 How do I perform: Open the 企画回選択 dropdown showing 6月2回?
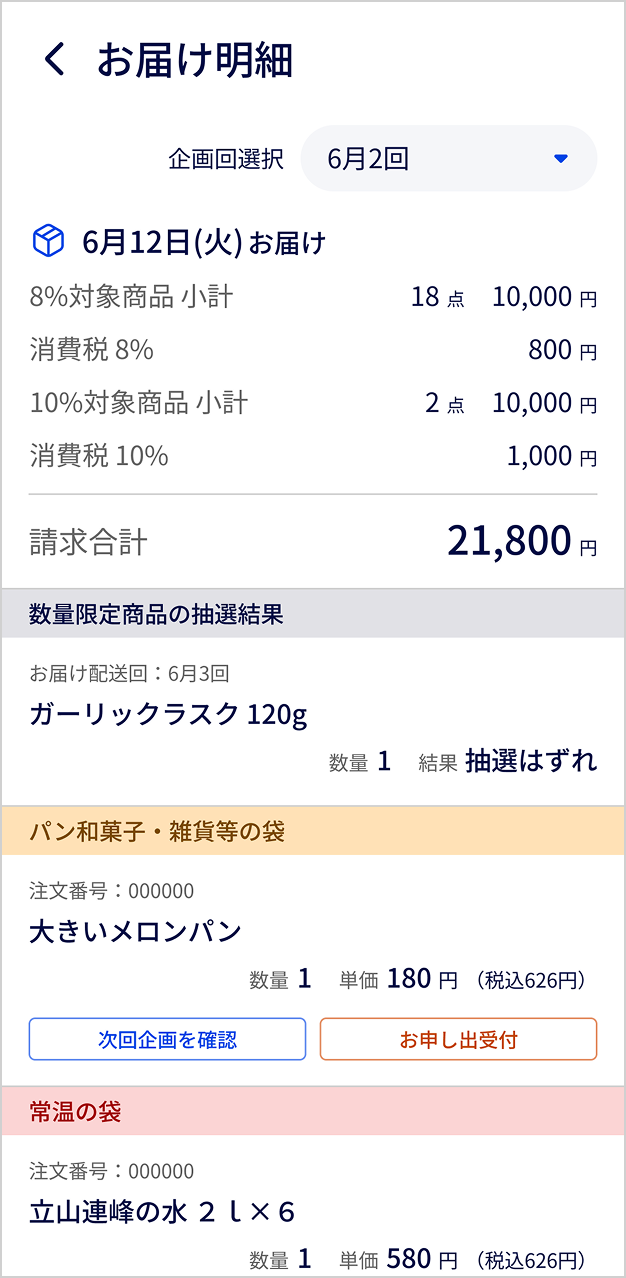click(448, 158)
